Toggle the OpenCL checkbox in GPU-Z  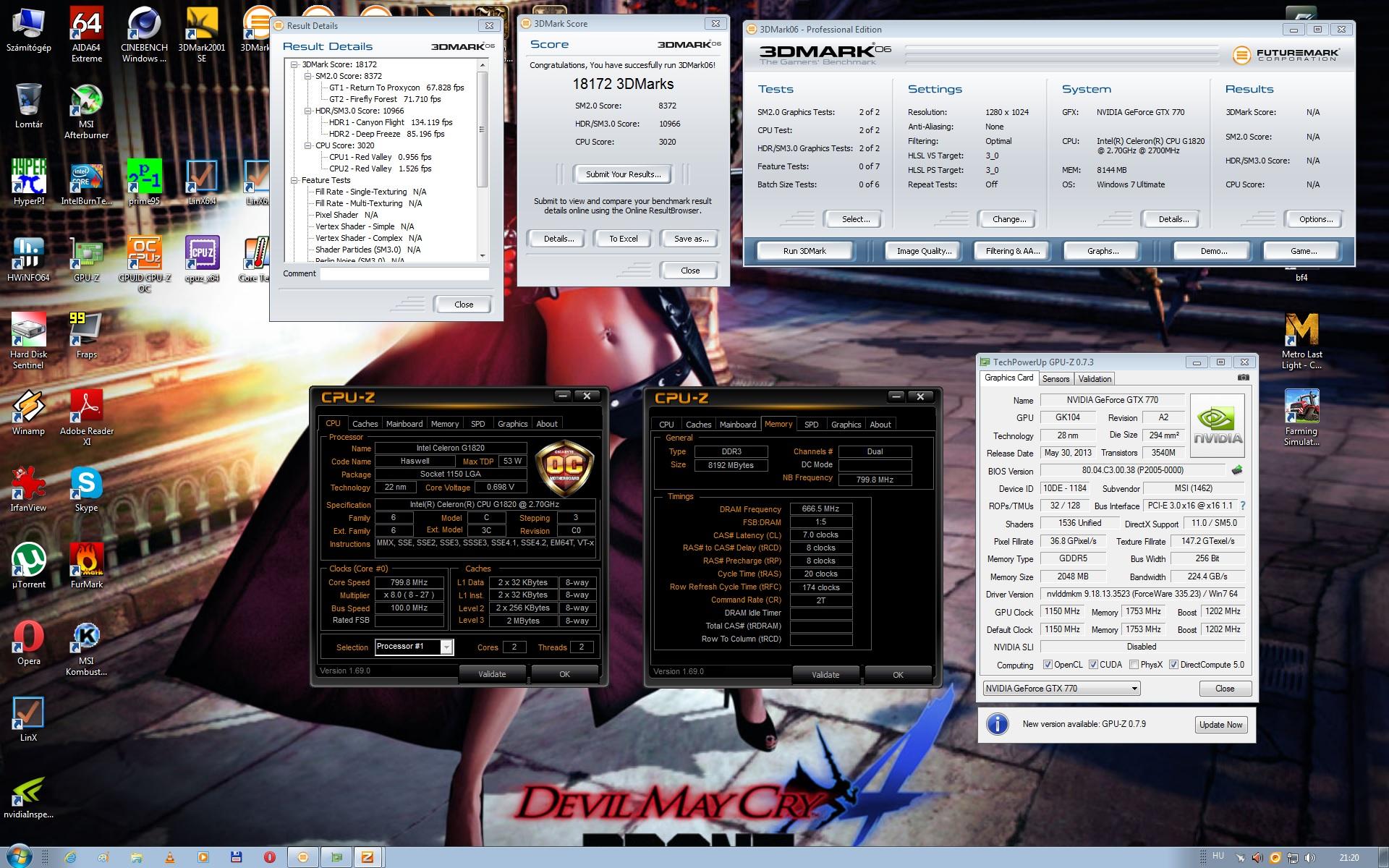coord(1048,665)
